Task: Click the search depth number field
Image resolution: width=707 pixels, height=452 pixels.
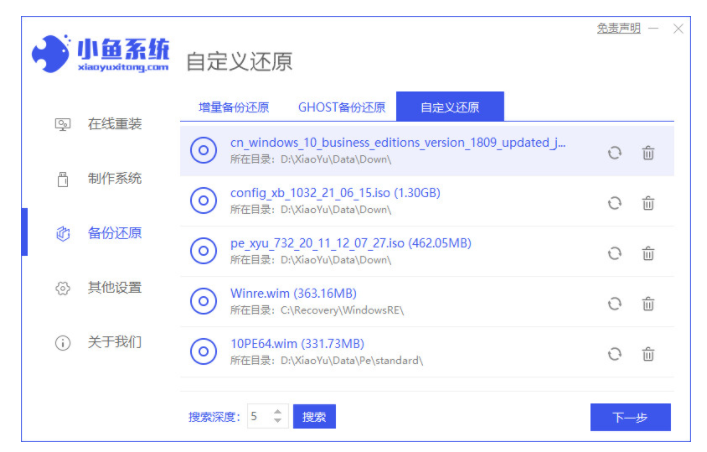Action: 256,416
